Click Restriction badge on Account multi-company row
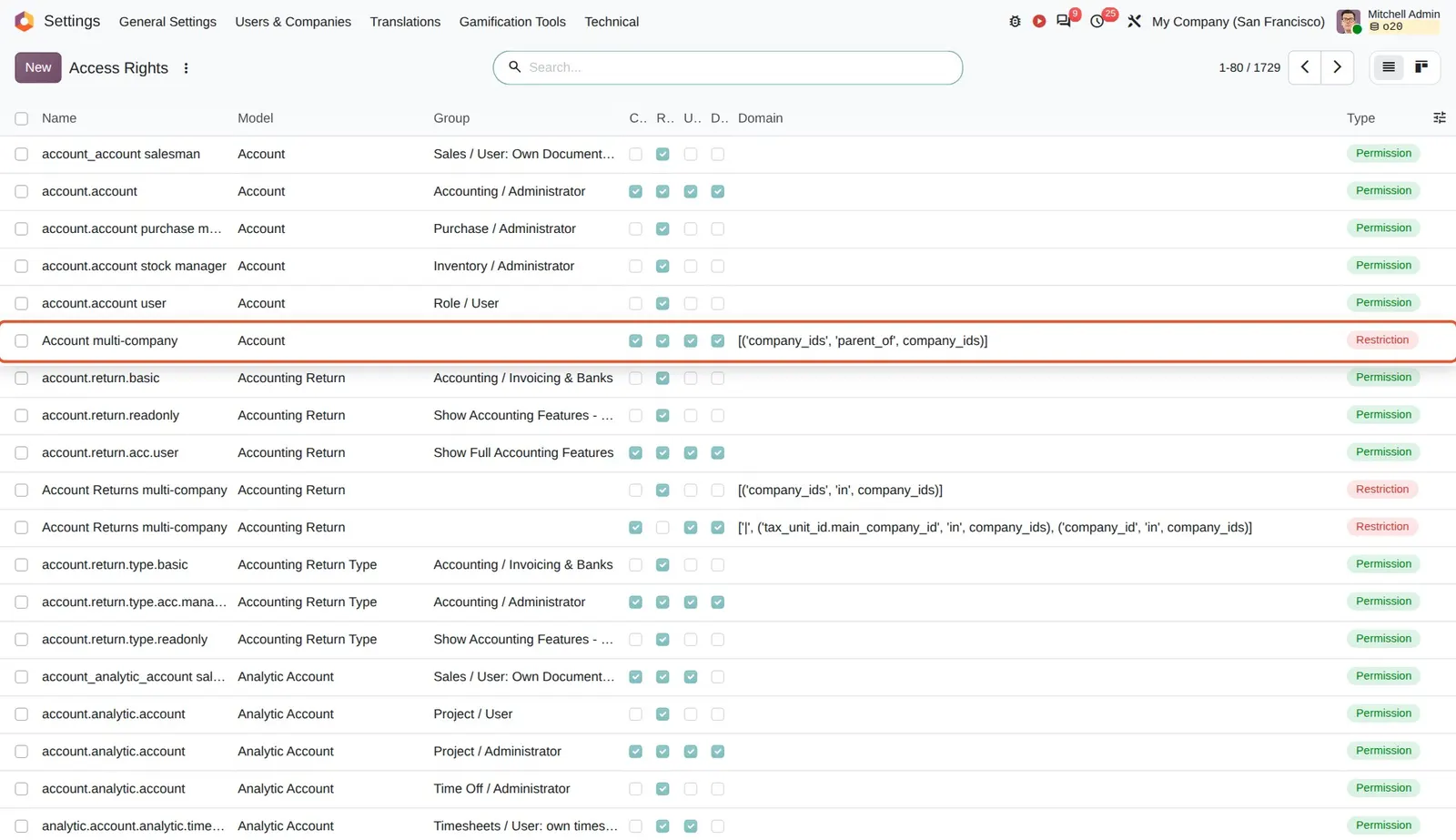The height and width of the screenshot is (840, 1456). tap(1382, 340)
